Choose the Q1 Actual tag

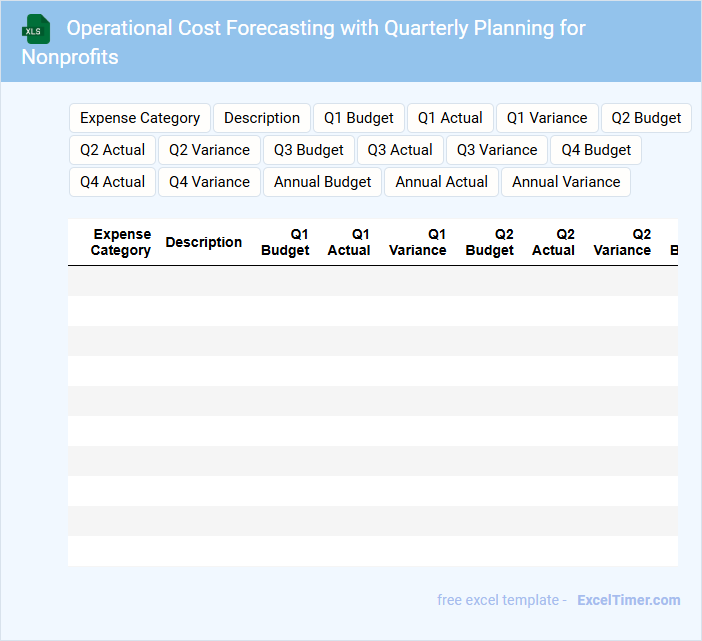(450, 118)
